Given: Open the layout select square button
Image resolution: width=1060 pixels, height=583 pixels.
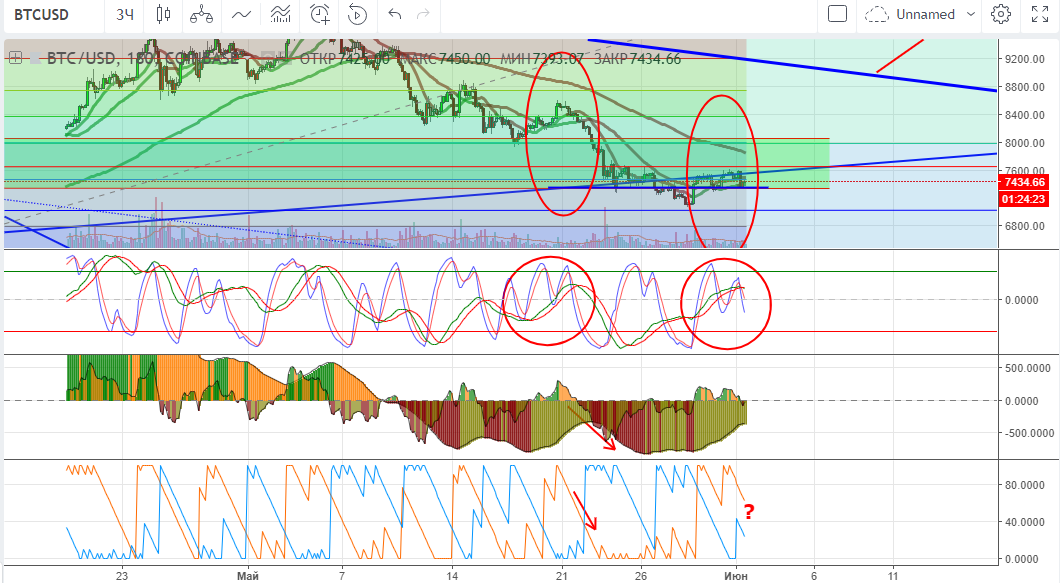Looking at the screenshot, I should 838,14.
